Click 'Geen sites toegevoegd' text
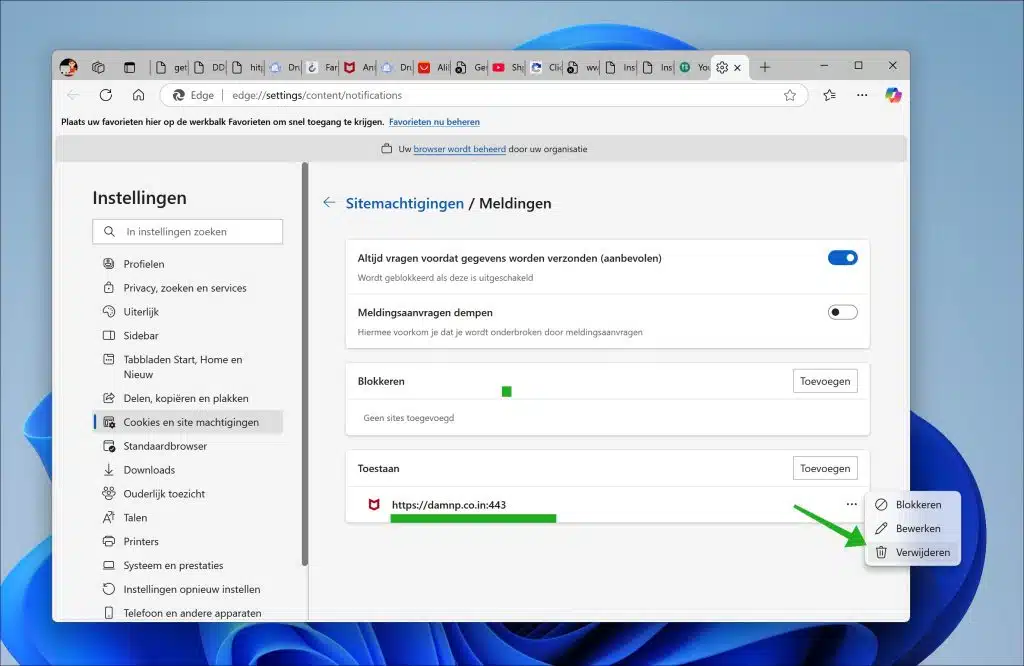 pyautogui.click(x=409, y=418)
